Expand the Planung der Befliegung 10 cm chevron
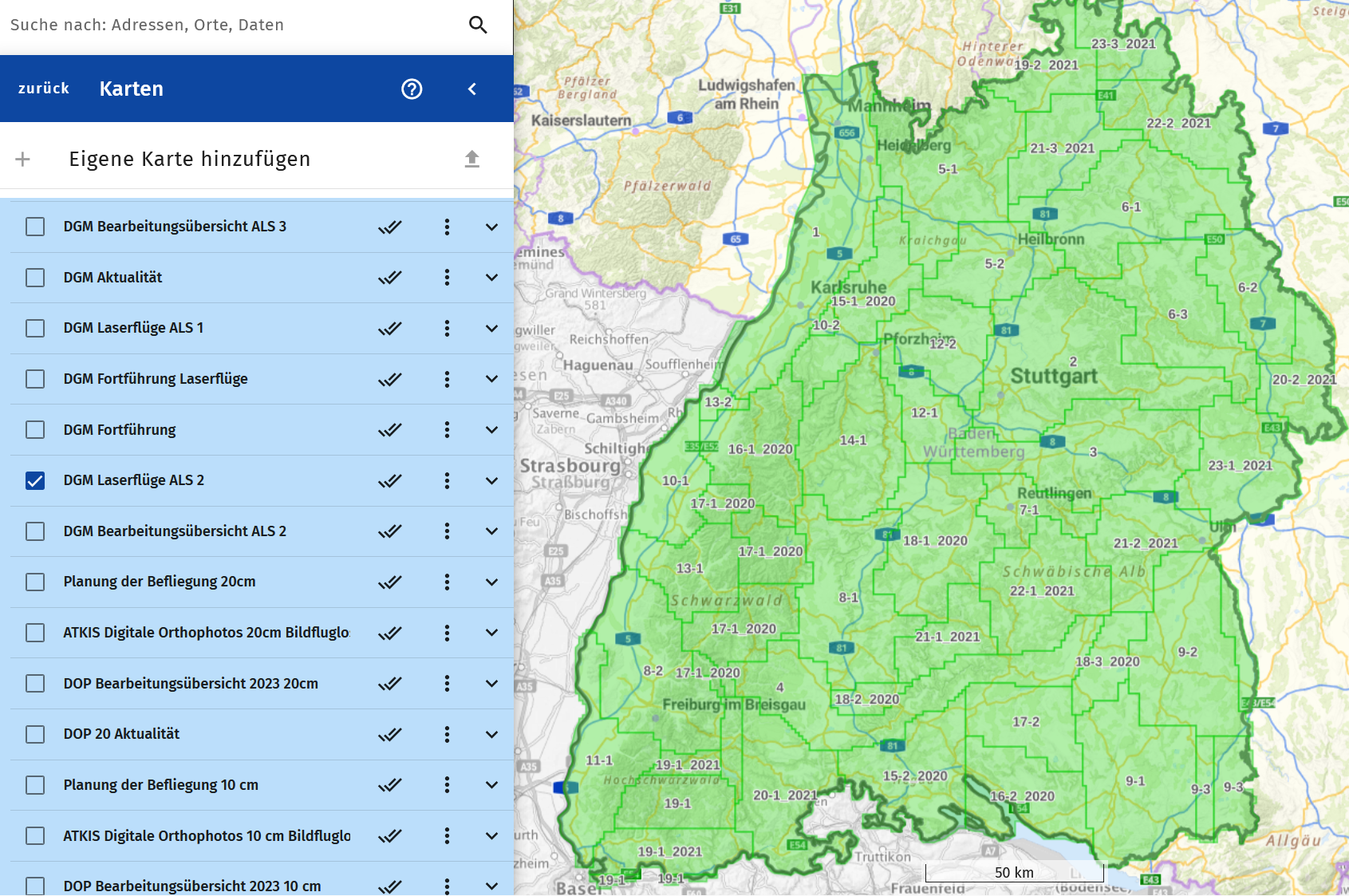 coord(491,785)
